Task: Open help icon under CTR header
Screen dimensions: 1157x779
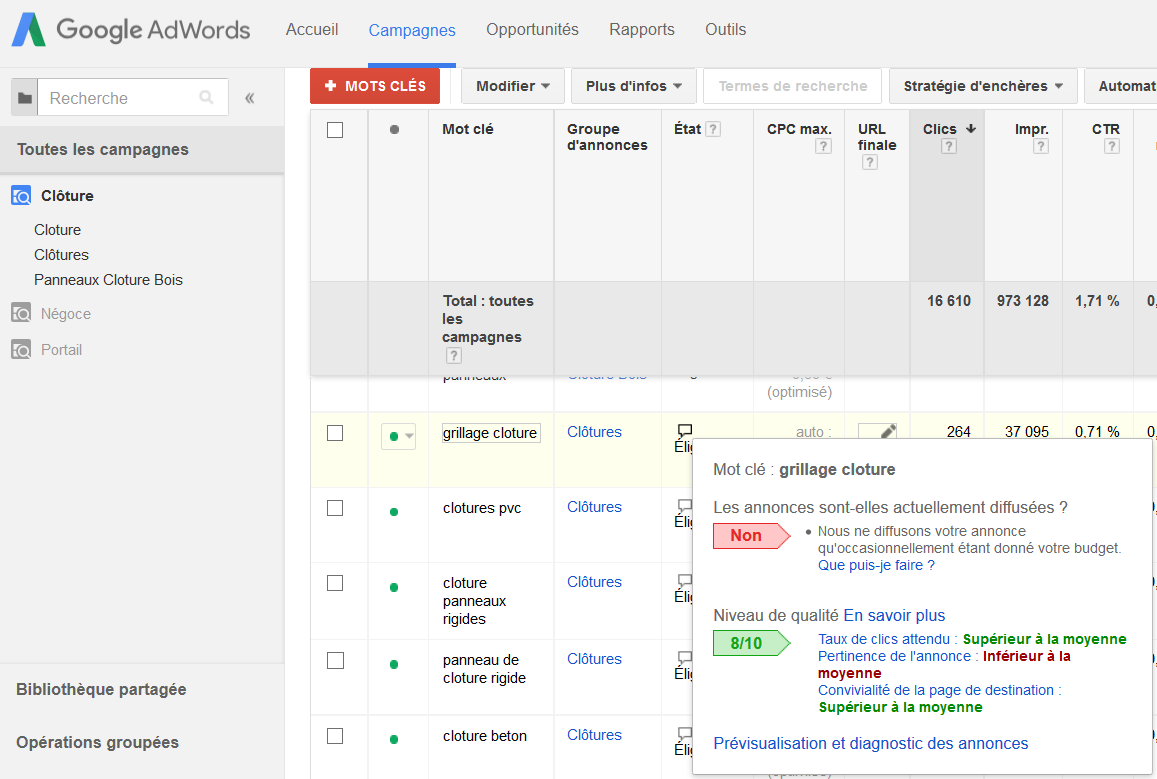Action: pos(1112,146)
